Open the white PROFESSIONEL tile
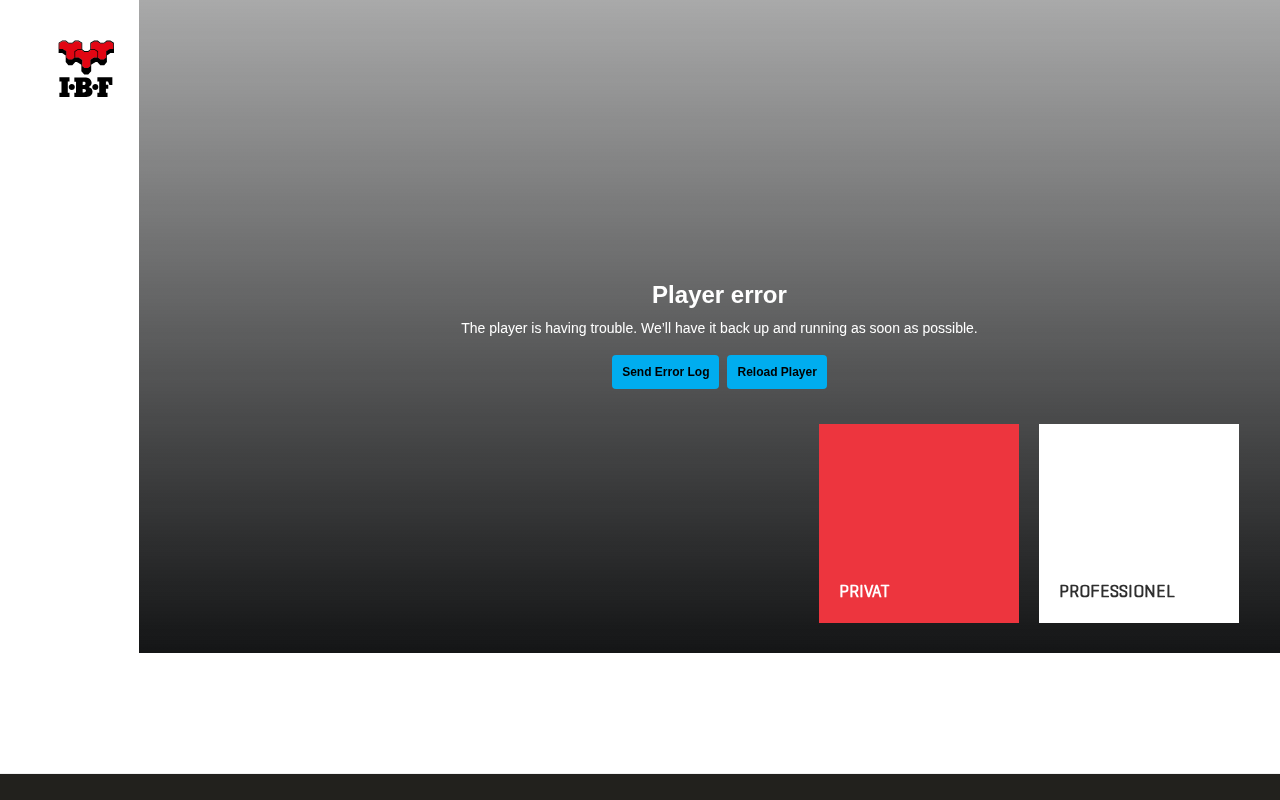Viewport: 1280px width, 800px height. [1139, 523]
